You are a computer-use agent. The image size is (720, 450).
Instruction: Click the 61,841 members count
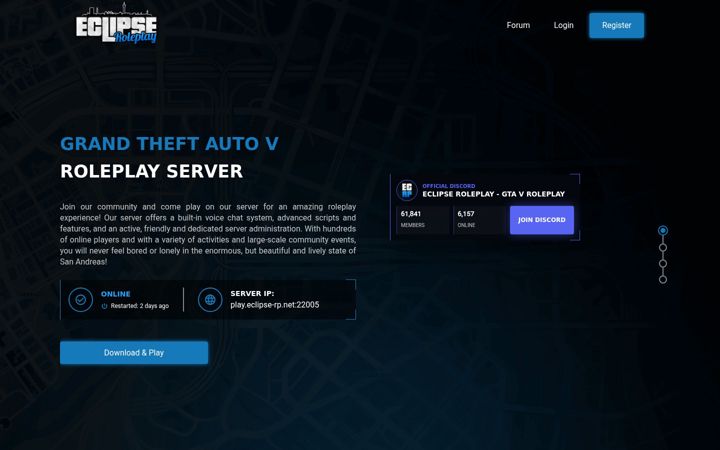411,214
